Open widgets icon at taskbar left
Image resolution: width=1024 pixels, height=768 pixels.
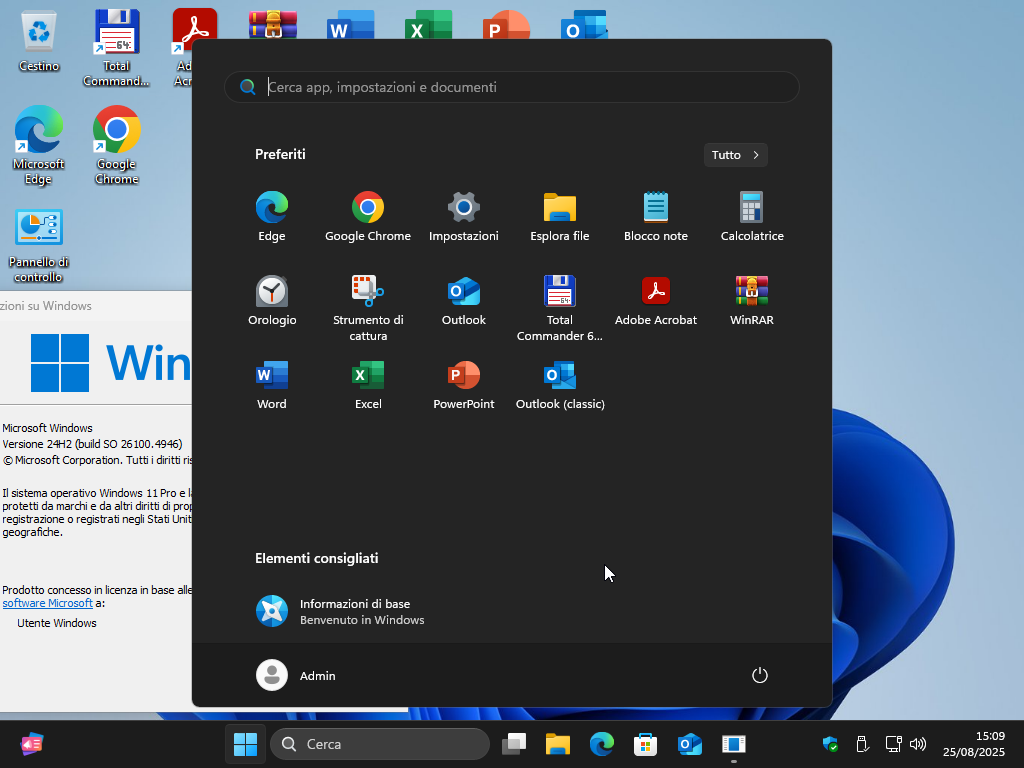(31, 744)
